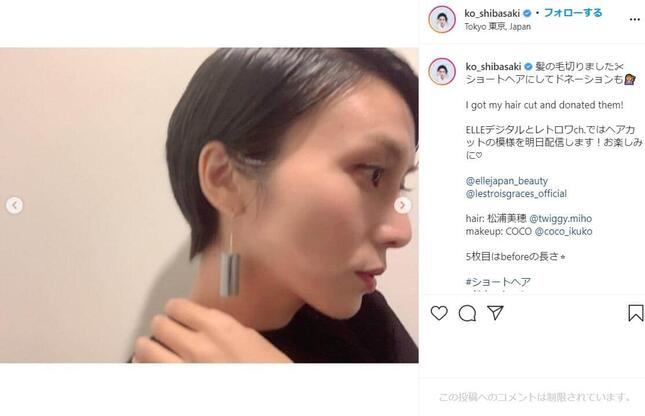Visit @ellejapan_beauty mention
645x416 pixels.
[x=507, y=181]
